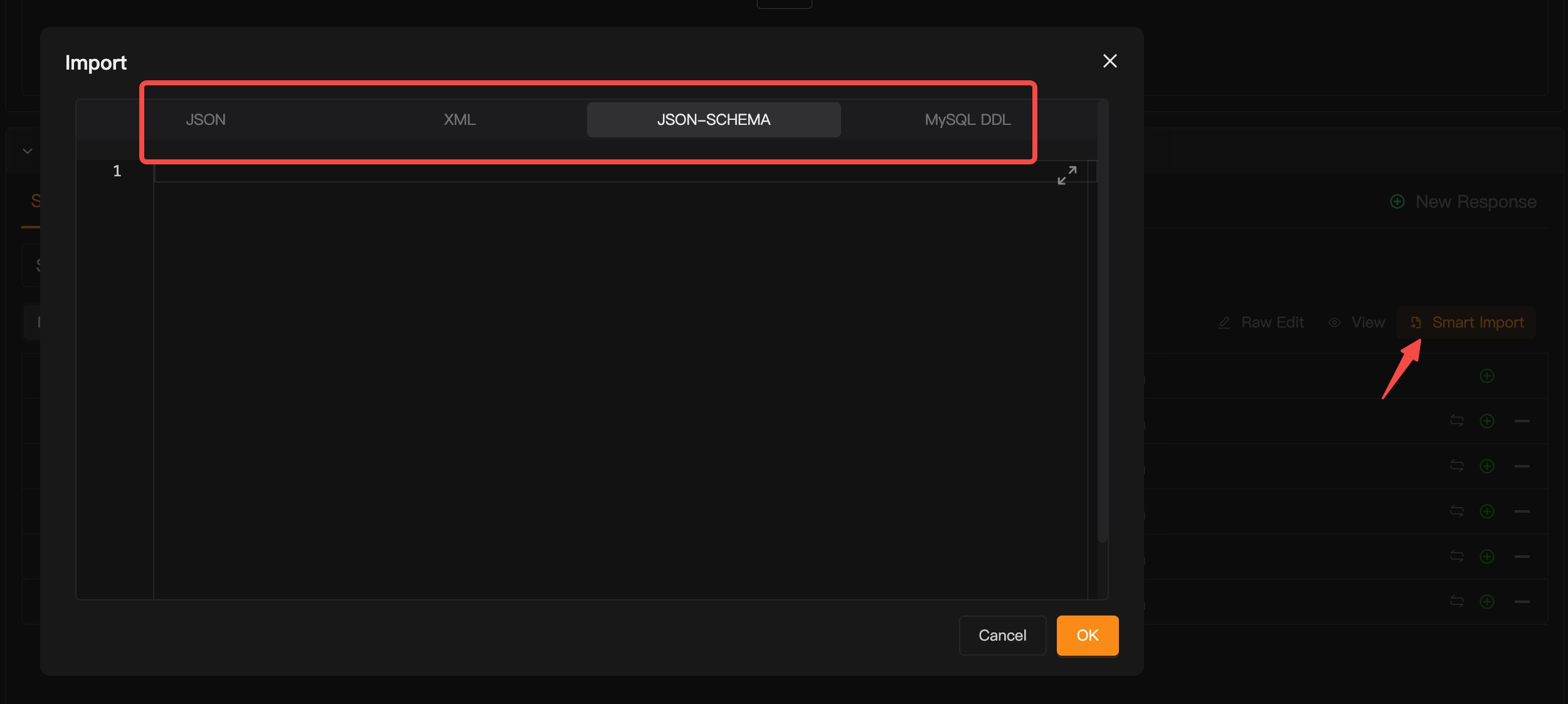The image size is (1568, 704).
Task: Click the Cancel button
Action: 1002,634
